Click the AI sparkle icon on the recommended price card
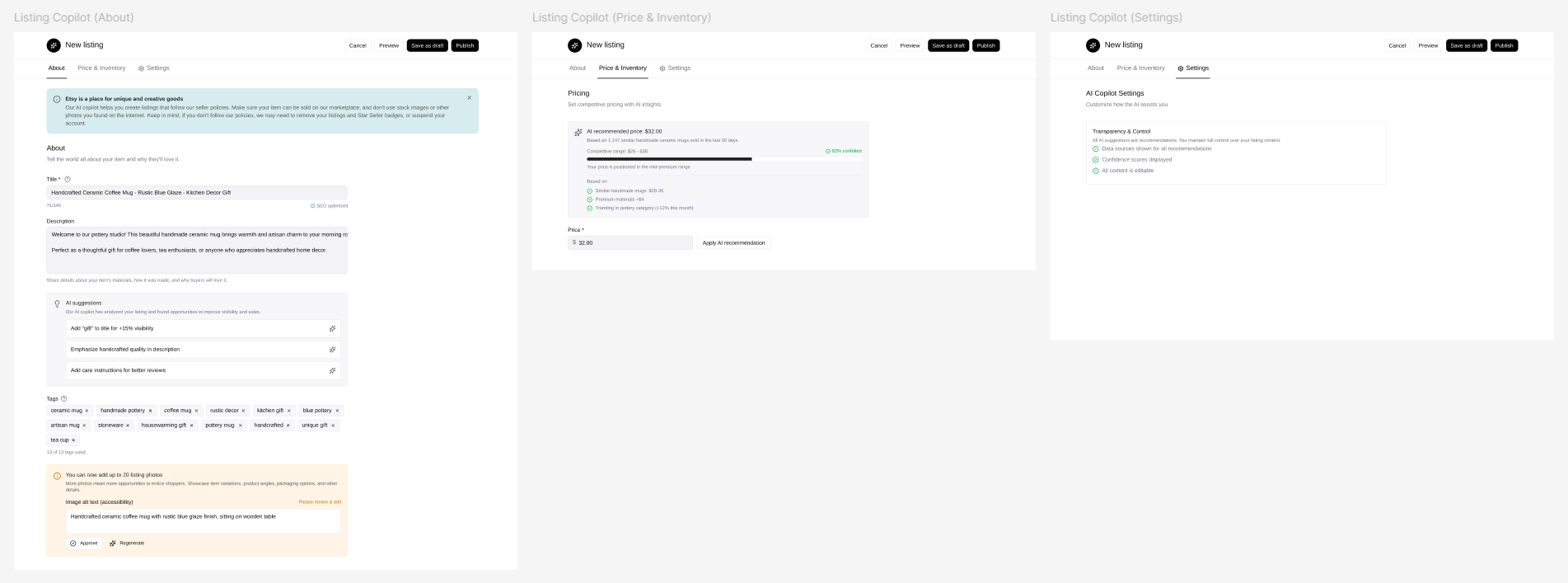This screenshot has height=583, width=1568. coord(578,130)
